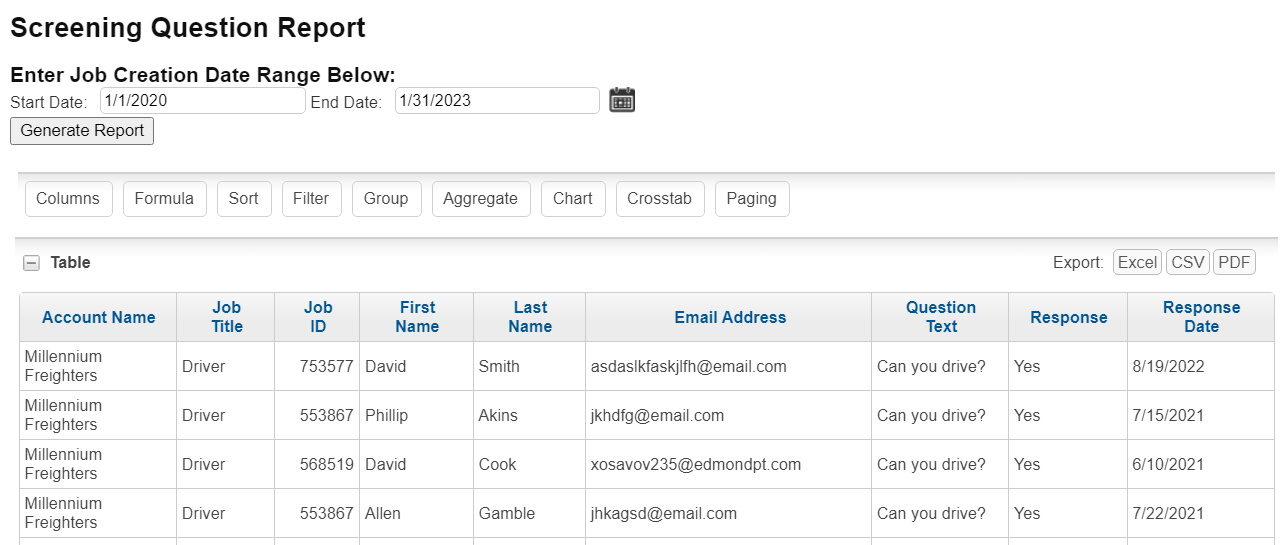Open the Paging options
Image resolution: width=1287 pixels, height=545 pixels.
pos(751,199)
